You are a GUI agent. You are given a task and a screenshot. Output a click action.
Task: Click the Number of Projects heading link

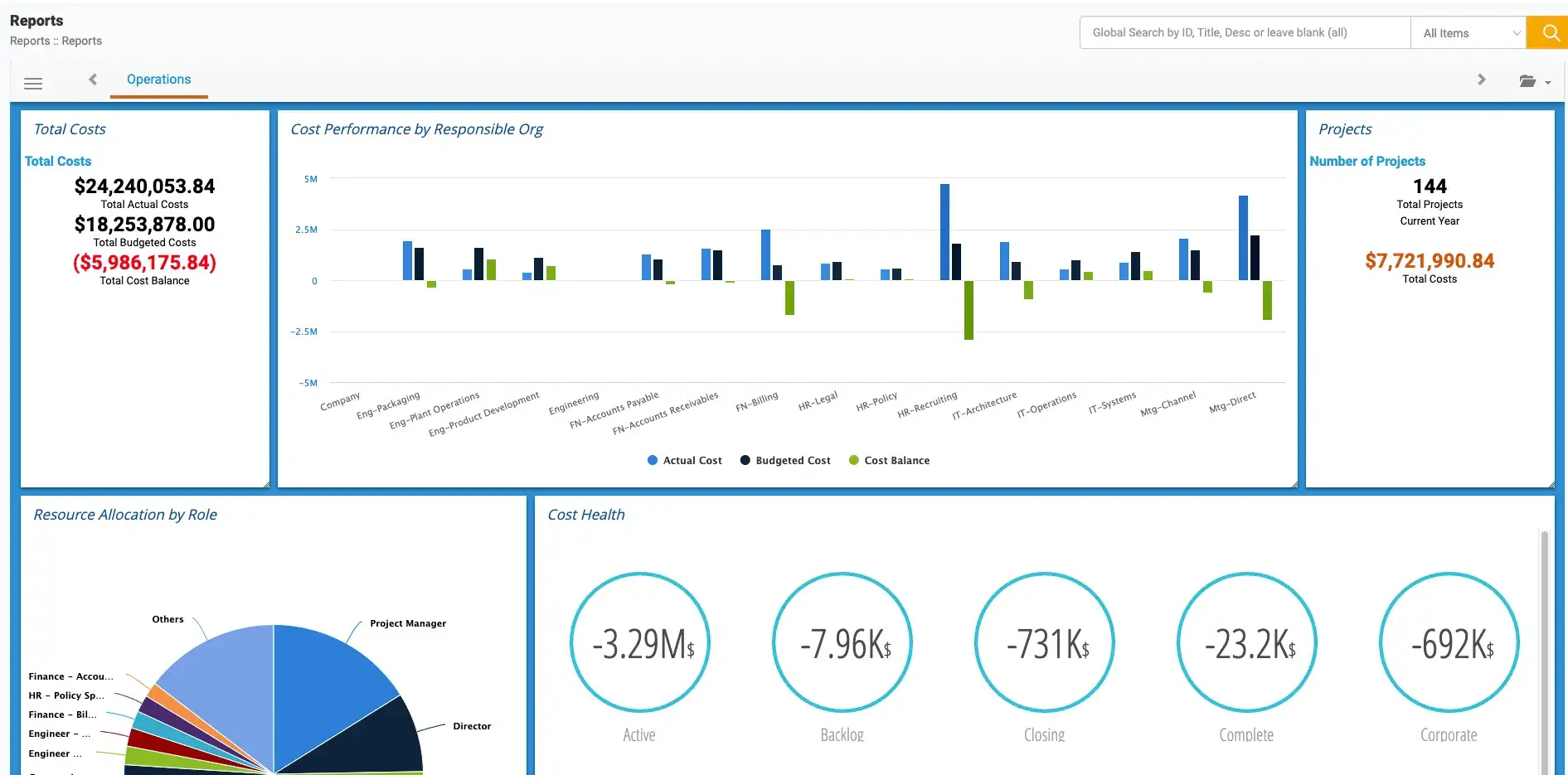tap(1367, 162)
